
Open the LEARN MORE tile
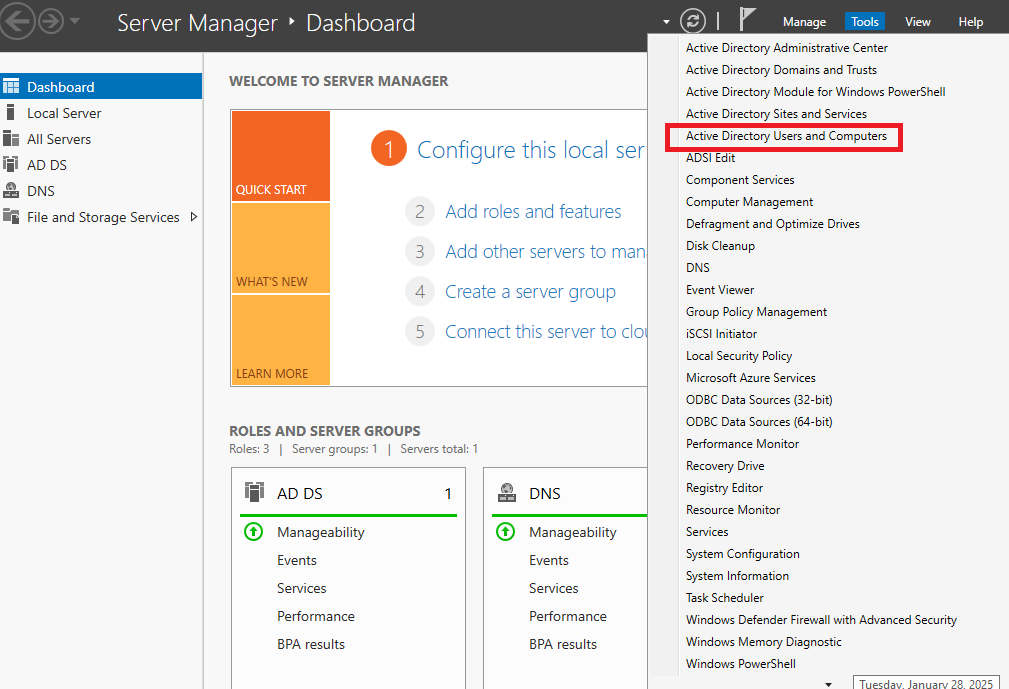(280, 340)
